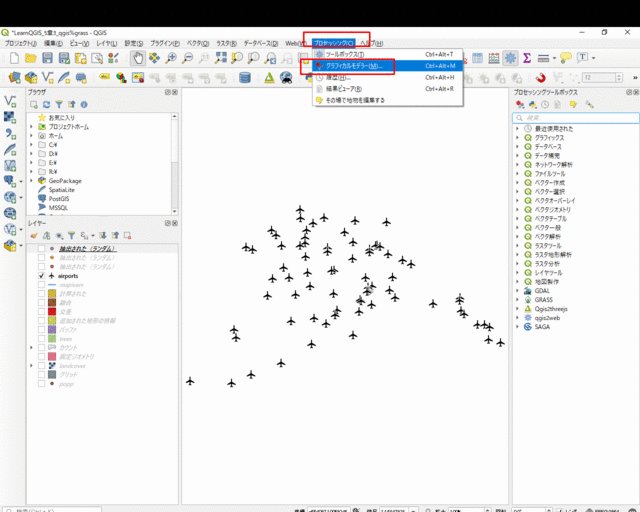Check the 融合 layer checkbox
The width and height of the screenshot is (640, 512).
click(x=41, y=303)
